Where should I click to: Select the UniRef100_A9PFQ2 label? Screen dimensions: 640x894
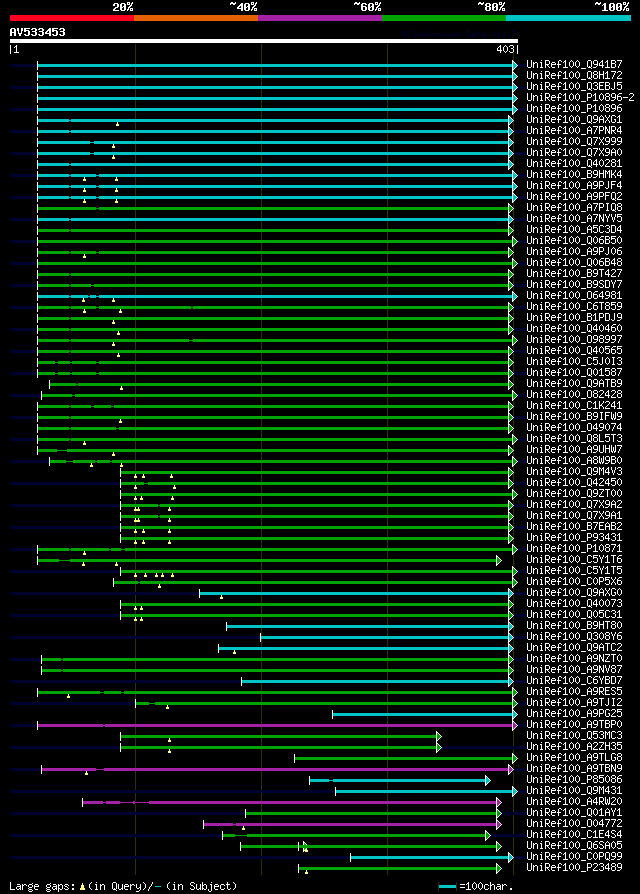574,197
